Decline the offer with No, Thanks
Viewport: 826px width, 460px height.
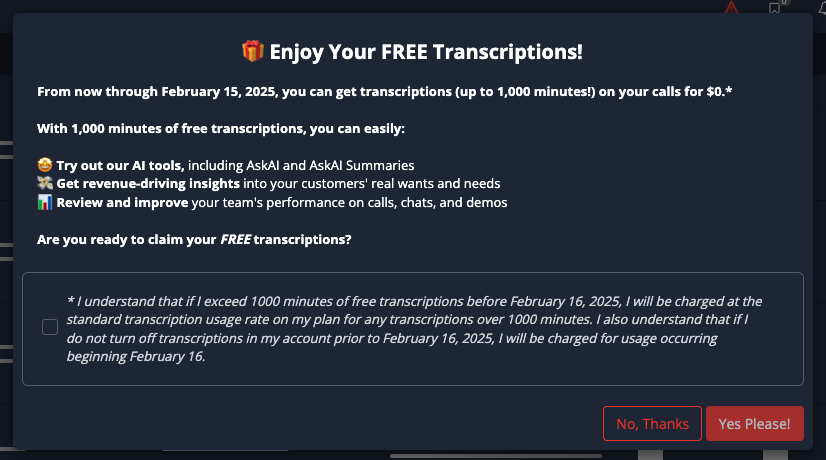click(x=652, y=424)
